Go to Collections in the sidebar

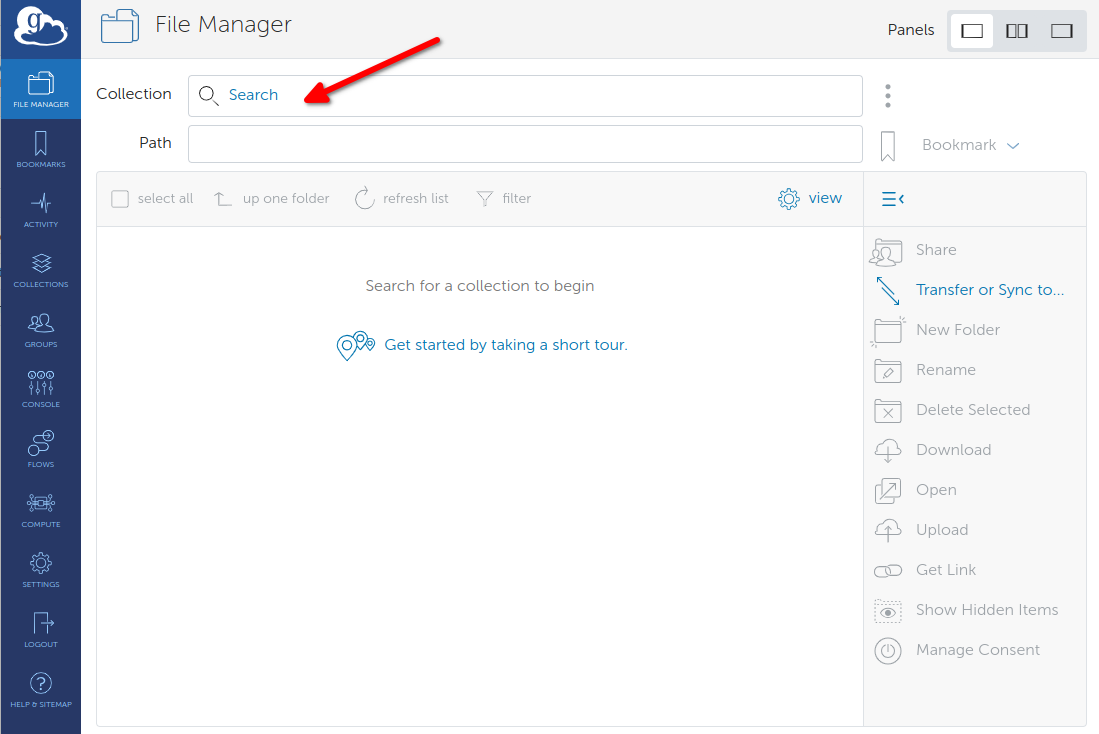pyautogui.click(x=41, y=269)
